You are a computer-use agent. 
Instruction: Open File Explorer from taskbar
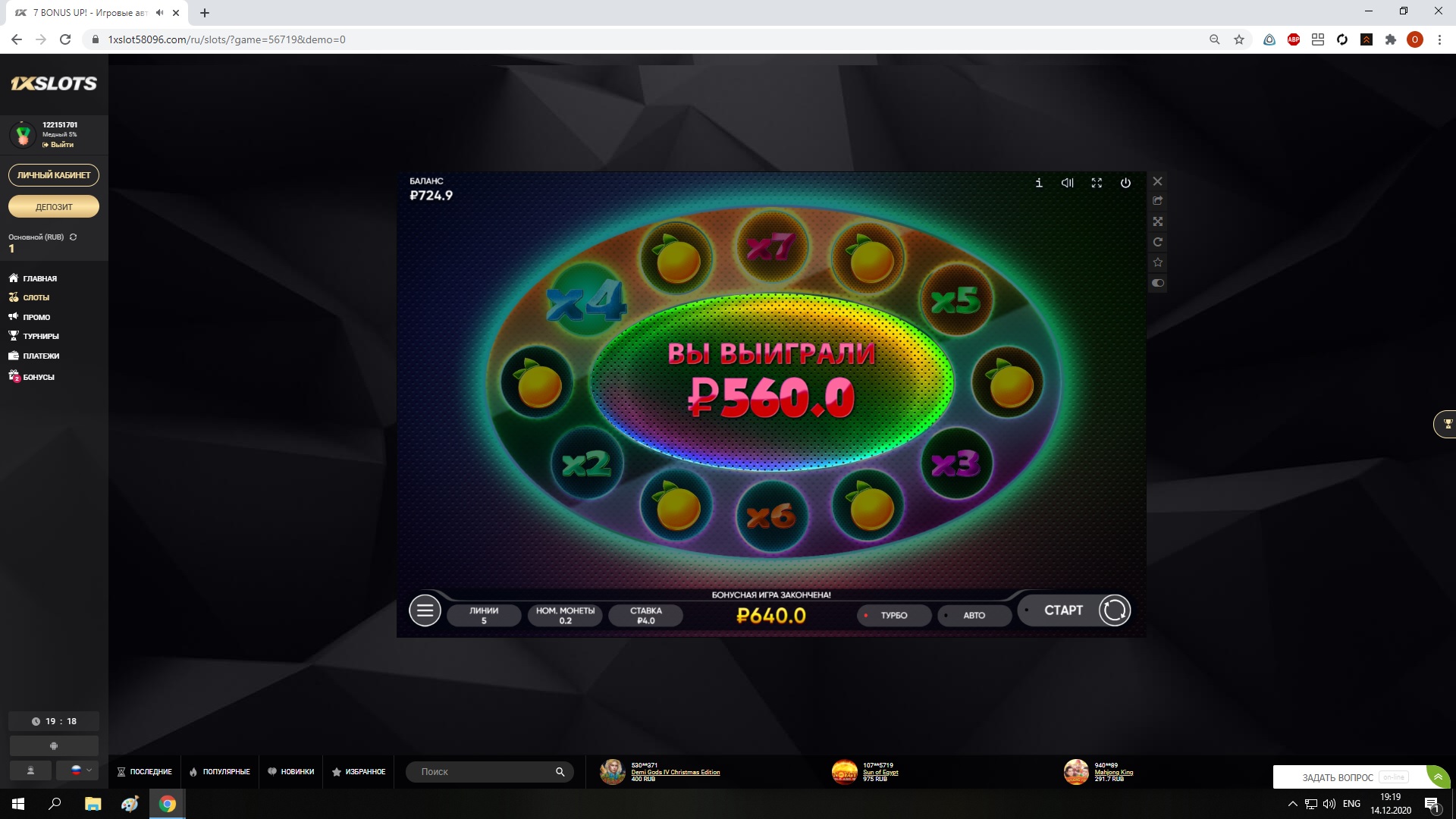[x=93, y=804]
